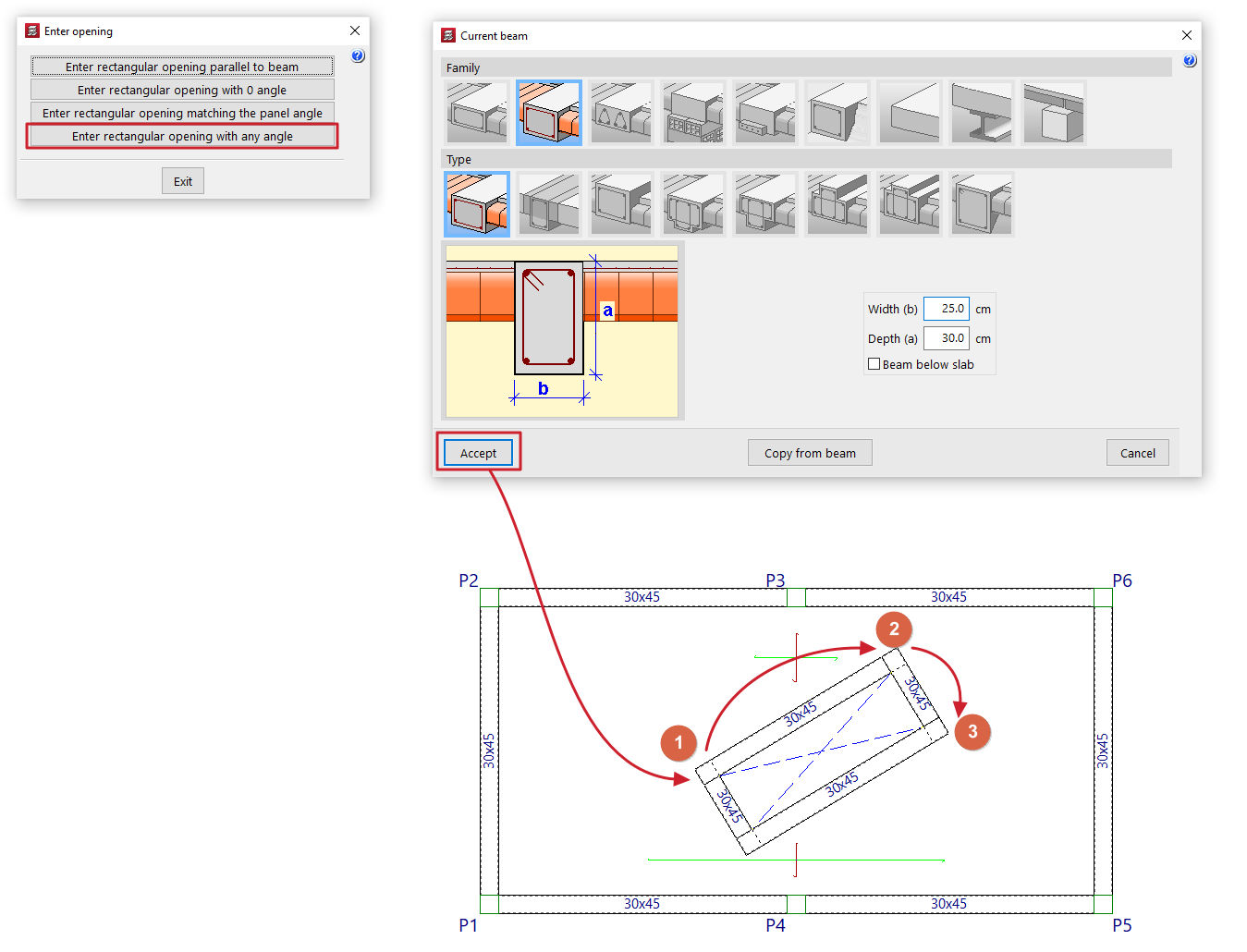The width and height of the screenshot is (1247, 952).
Task: Select the seventh Type icon in the Type row
Action: point(910,204)
